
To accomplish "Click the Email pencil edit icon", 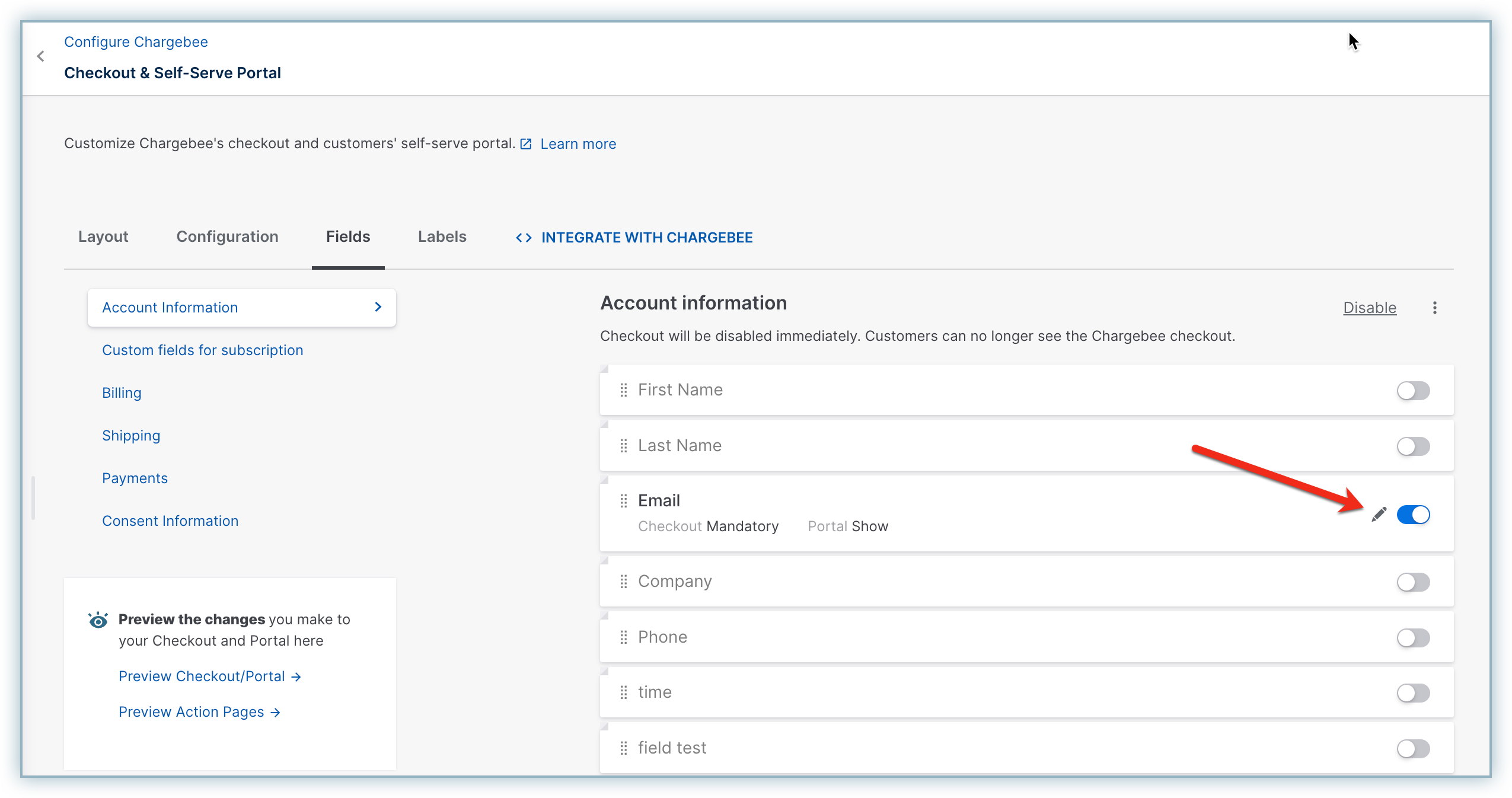I will (1379, 514).
